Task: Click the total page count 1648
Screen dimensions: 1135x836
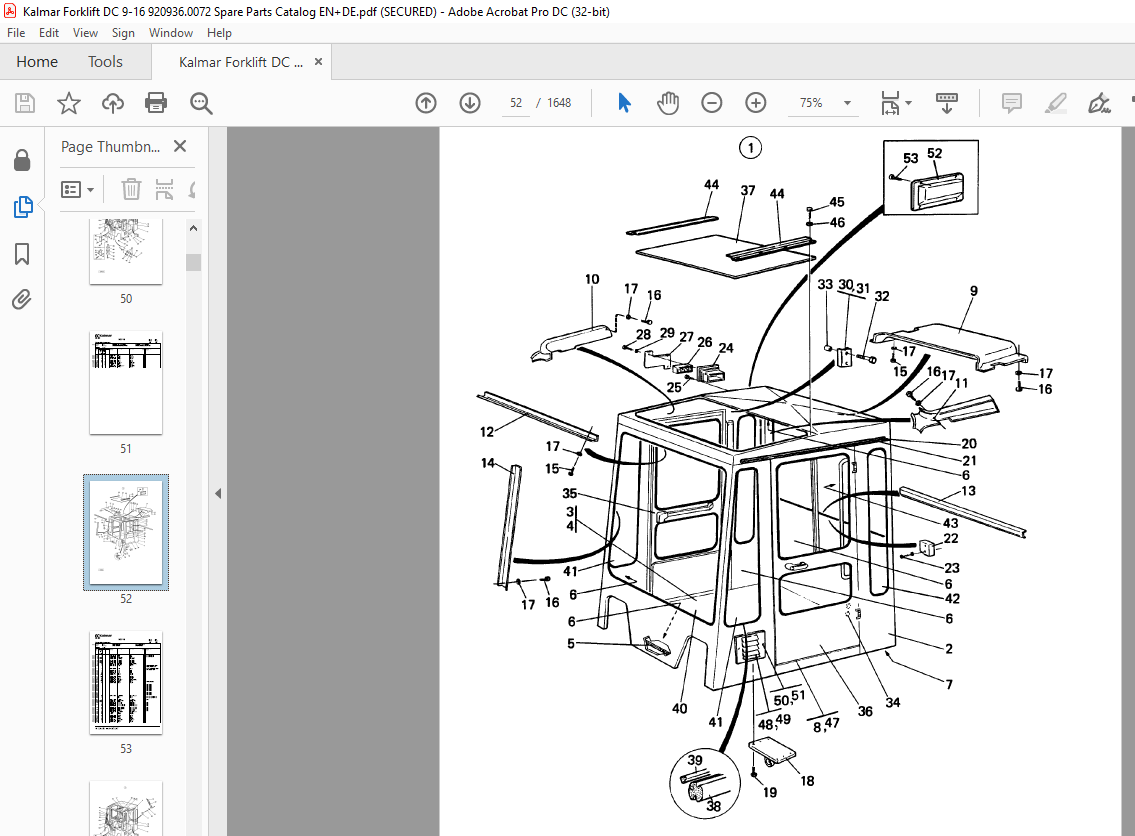Action: pos(559,103)
